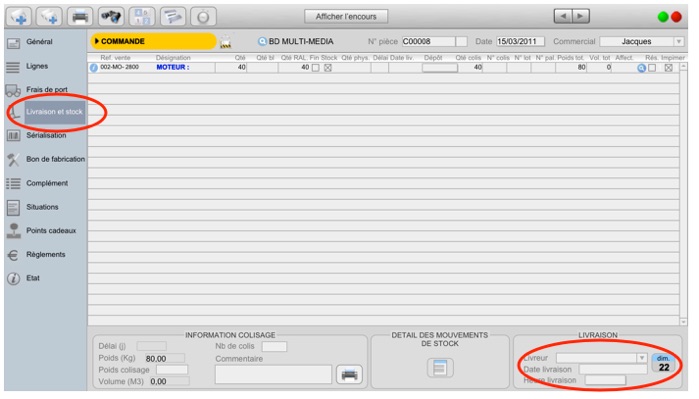The width and height of the screenshot is (699, 399).
Task: Open the Dépôt selector on MOTEUR row
Action: tap(440, 68)
